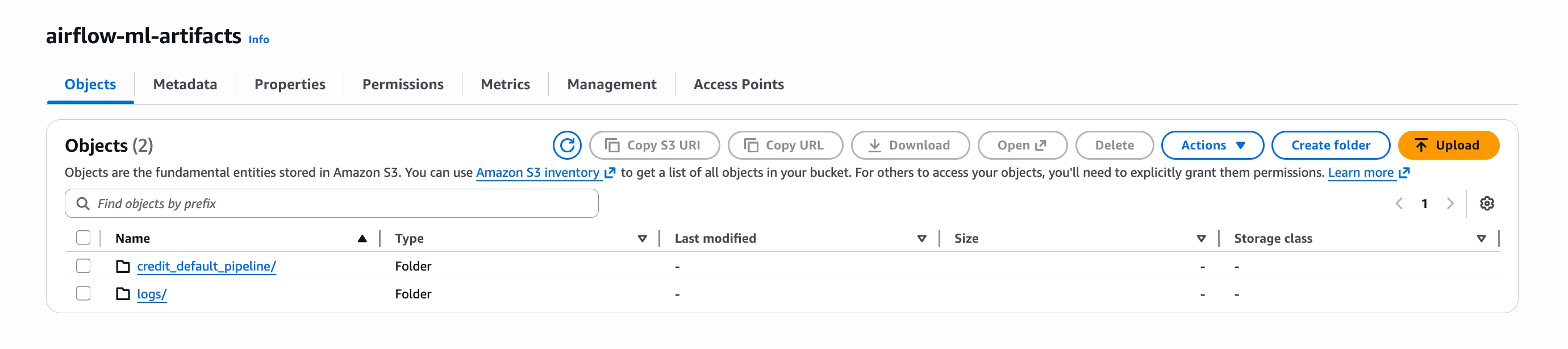Open the table preferences gear icon
The height and width of the screenshot is (349, 1568).
tap(1486, 203)
